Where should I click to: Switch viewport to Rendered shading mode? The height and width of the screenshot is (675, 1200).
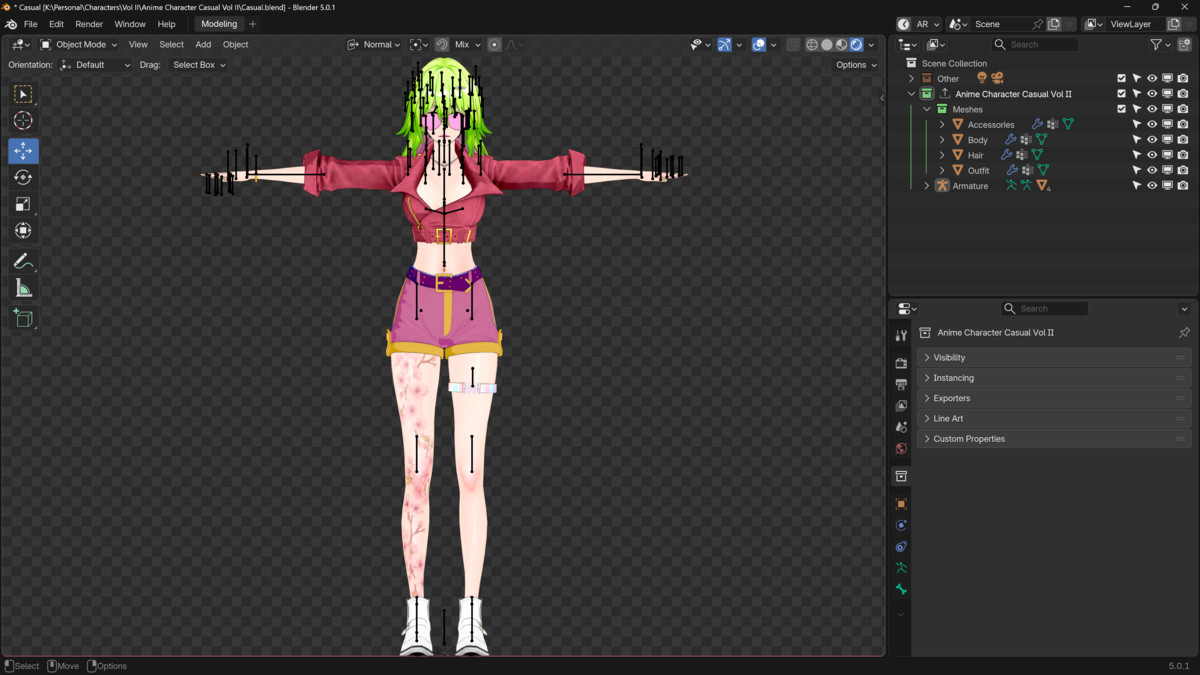(856, 44)
